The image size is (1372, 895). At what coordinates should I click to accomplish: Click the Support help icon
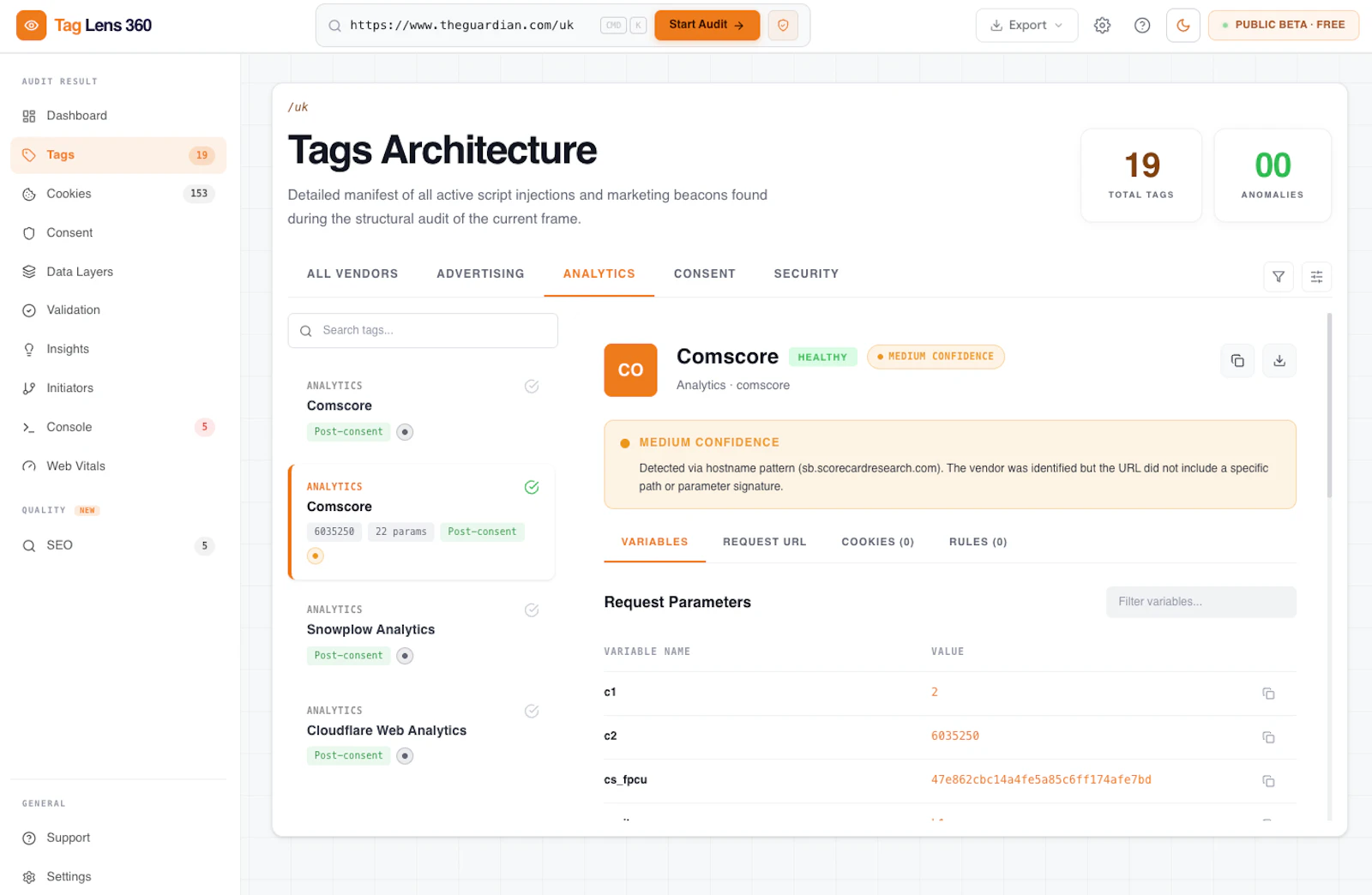(x=29, y=838)
